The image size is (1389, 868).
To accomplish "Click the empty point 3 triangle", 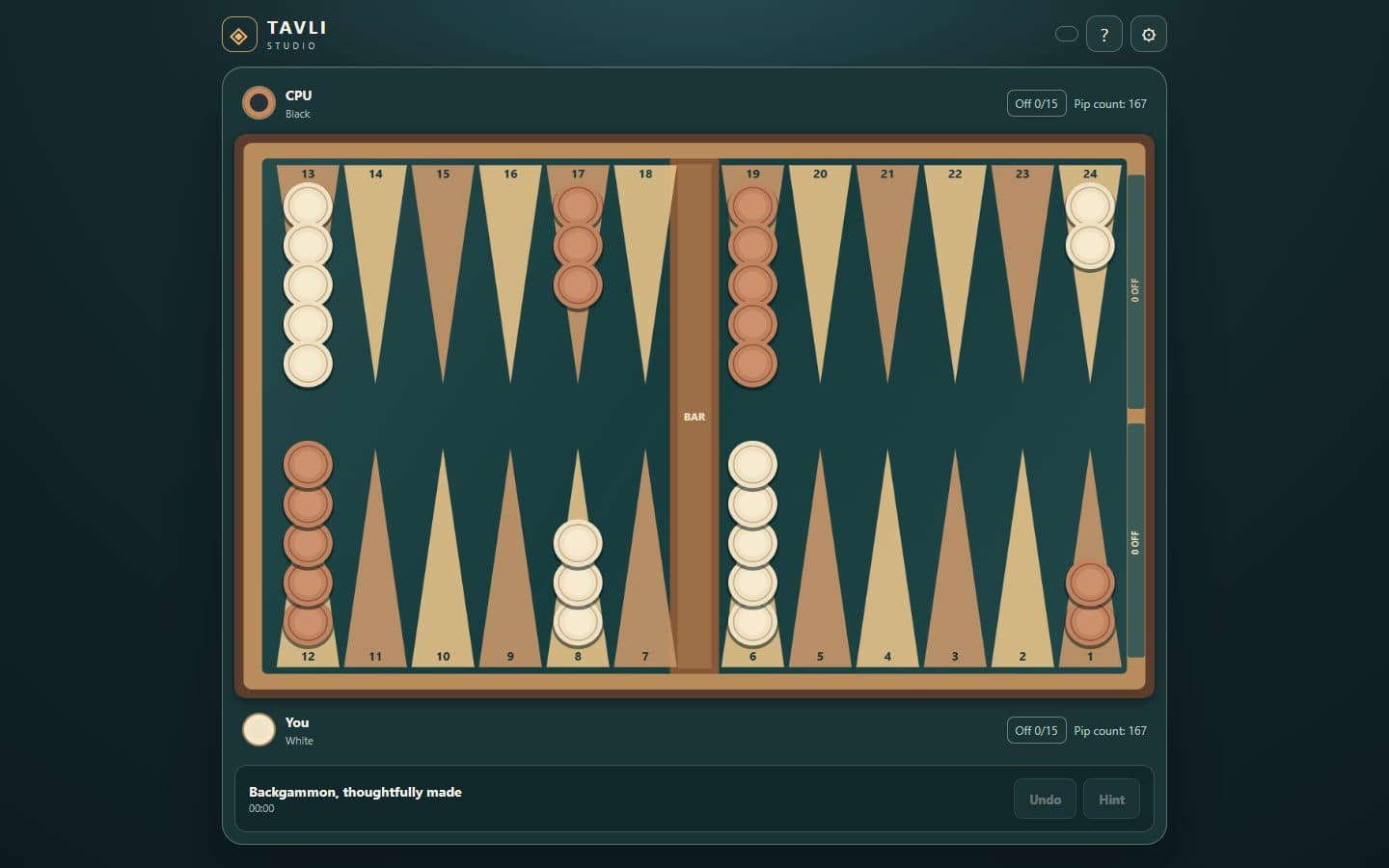I will click(x=955, y=559).
